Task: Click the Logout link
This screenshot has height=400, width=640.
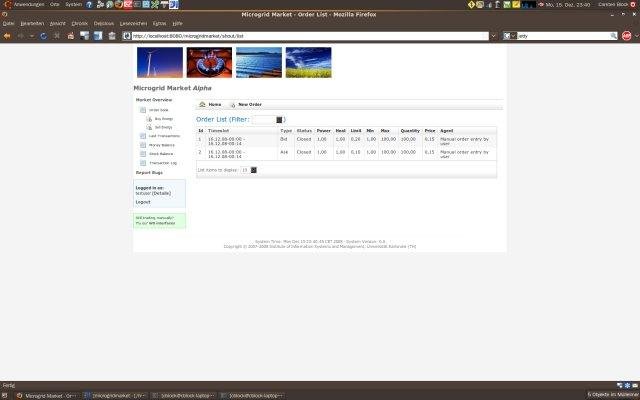Action: pos(143,201)
